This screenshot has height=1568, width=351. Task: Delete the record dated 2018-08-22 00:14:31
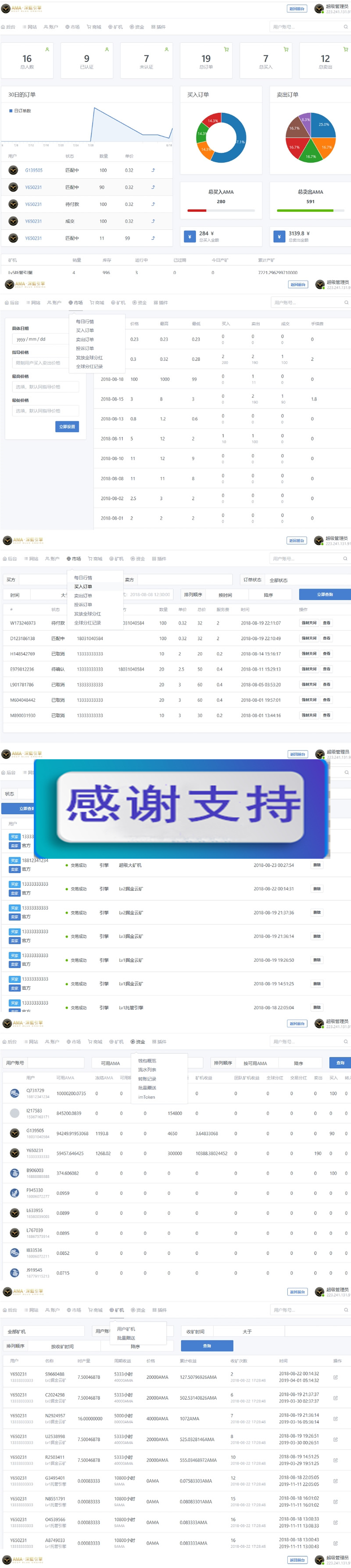[317, 889]
